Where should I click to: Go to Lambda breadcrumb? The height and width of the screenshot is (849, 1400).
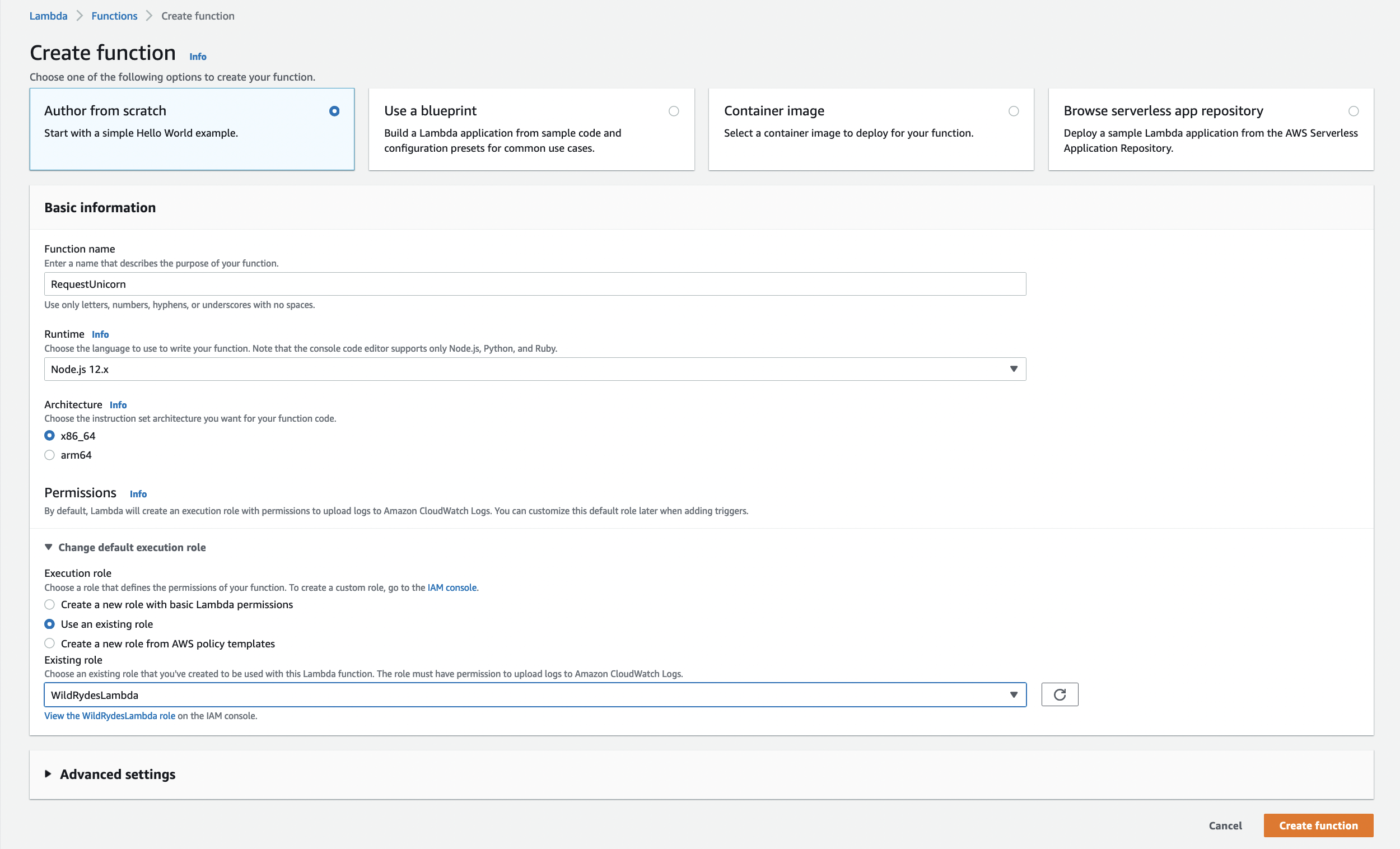click(48, 16)
